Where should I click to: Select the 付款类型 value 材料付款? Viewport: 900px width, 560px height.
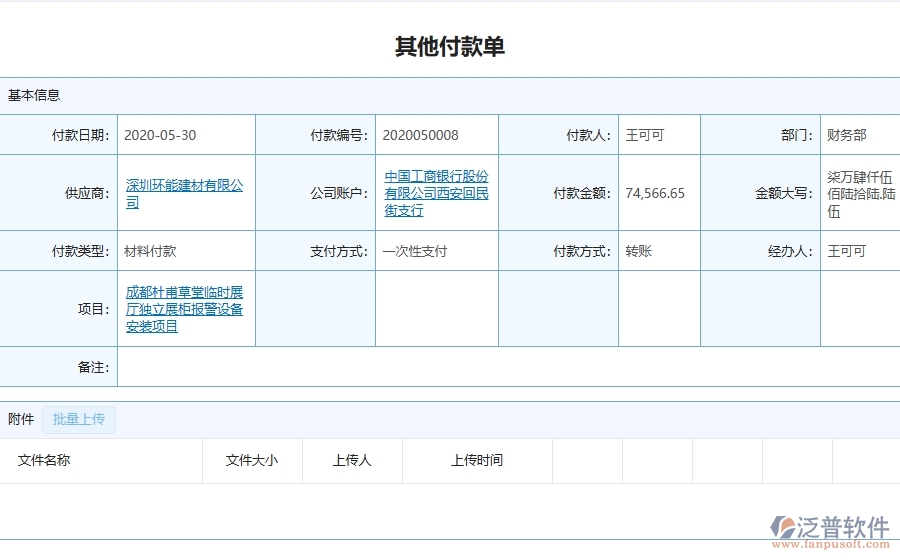(150, 251)
